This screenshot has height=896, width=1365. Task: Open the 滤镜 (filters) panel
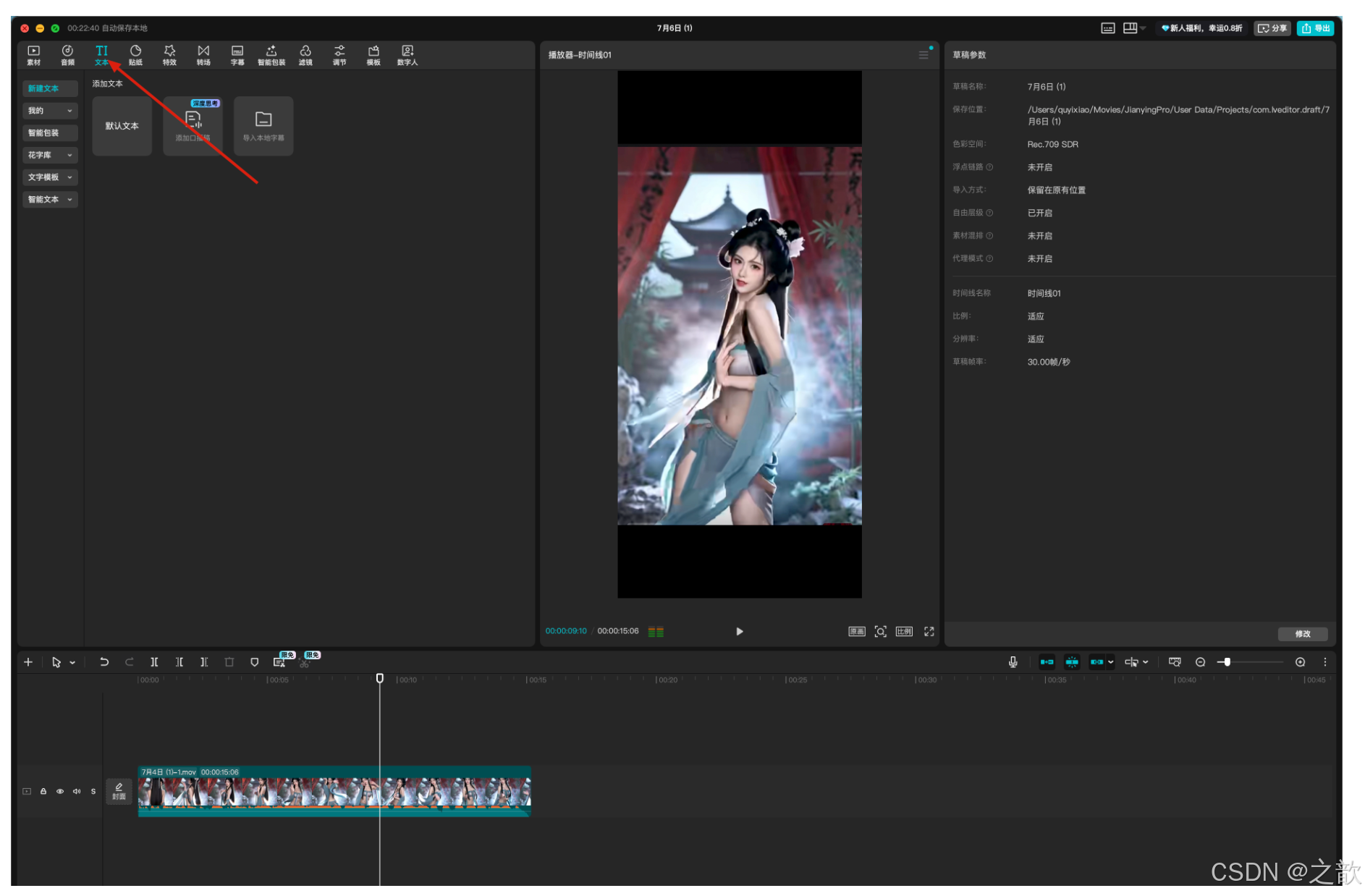(x=305, y=55)
